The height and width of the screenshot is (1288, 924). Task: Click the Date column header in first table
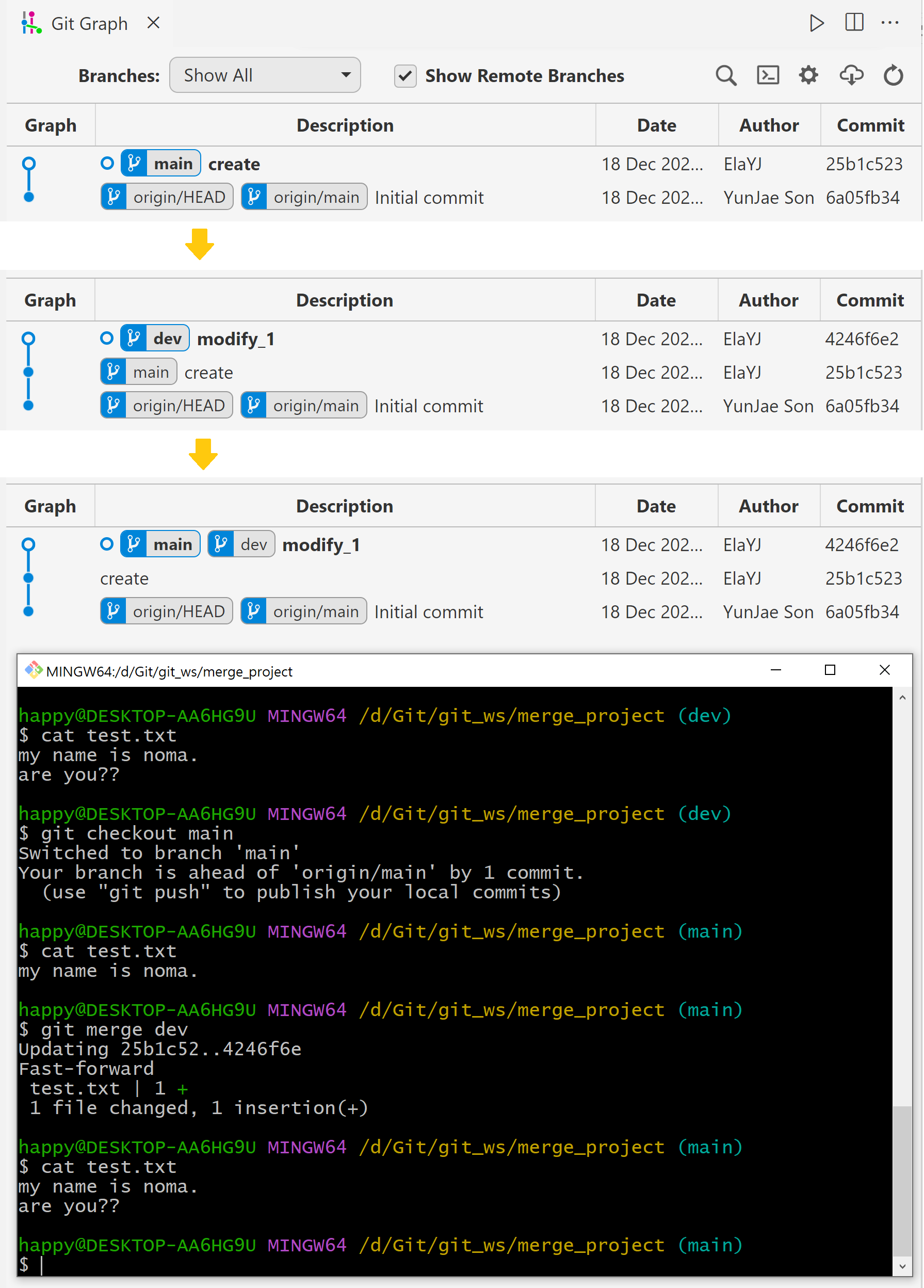tap(657, 125)
